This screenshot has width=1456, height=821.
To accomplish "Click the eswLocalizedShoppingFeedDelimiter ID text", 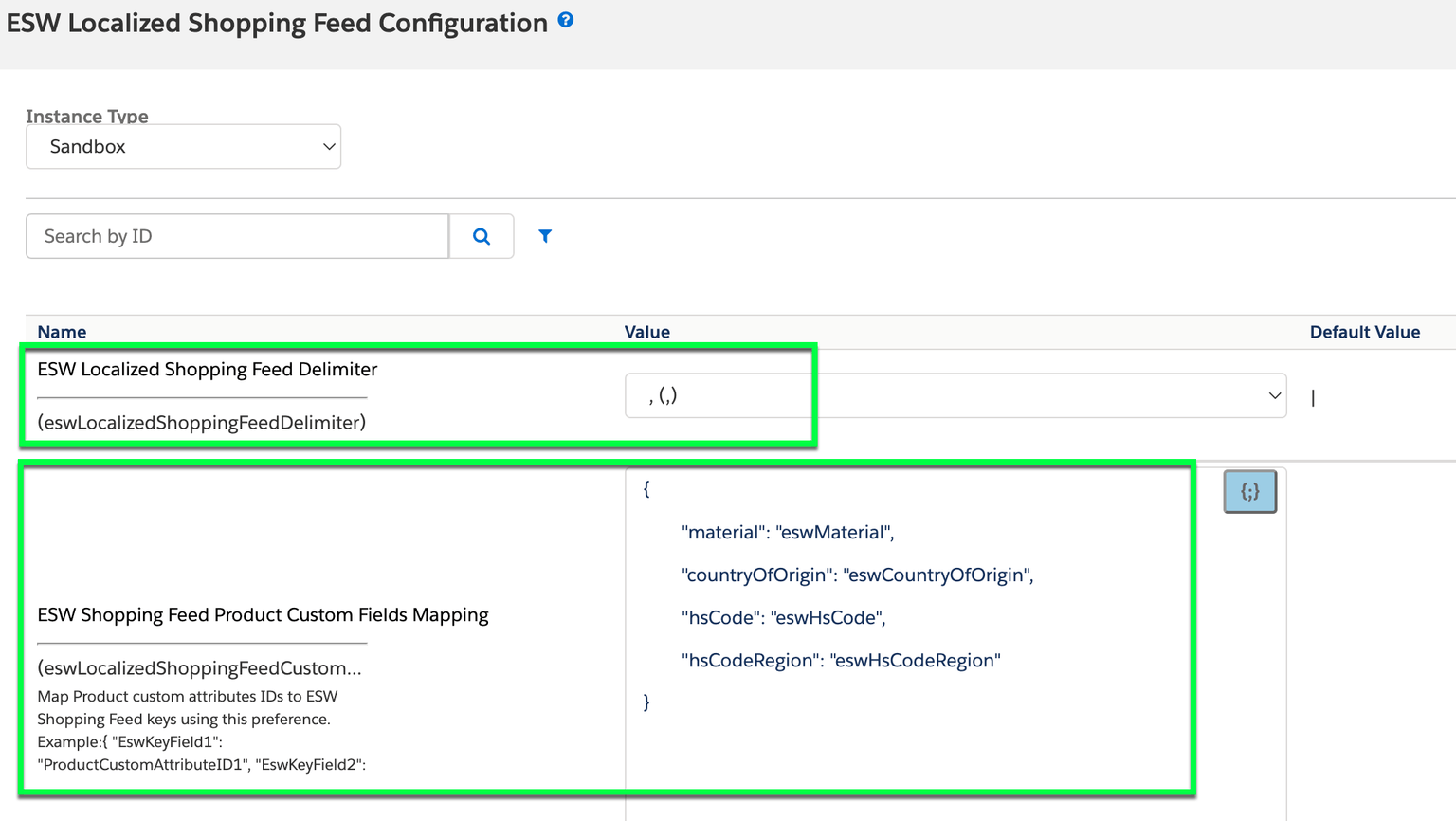I will click(x=202, y=422).
